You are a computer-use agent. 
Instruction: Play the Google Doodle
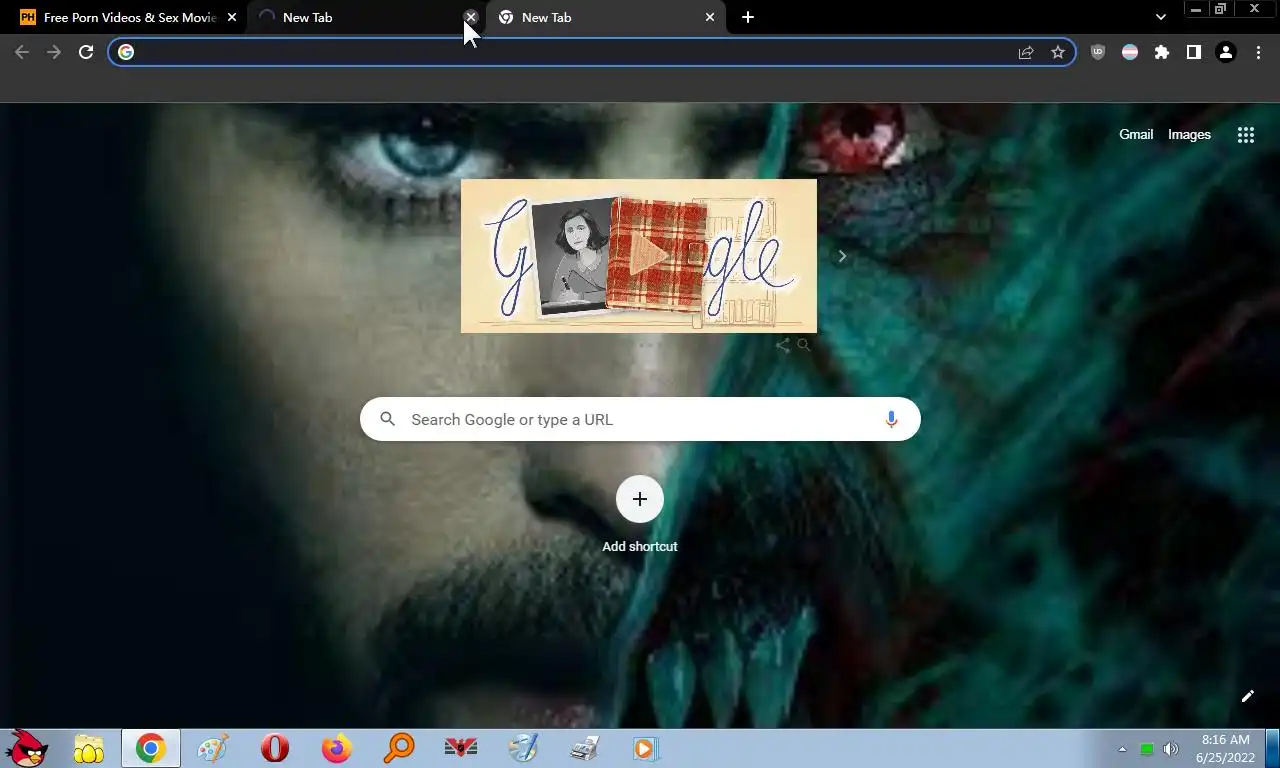(x=651, y=257)
